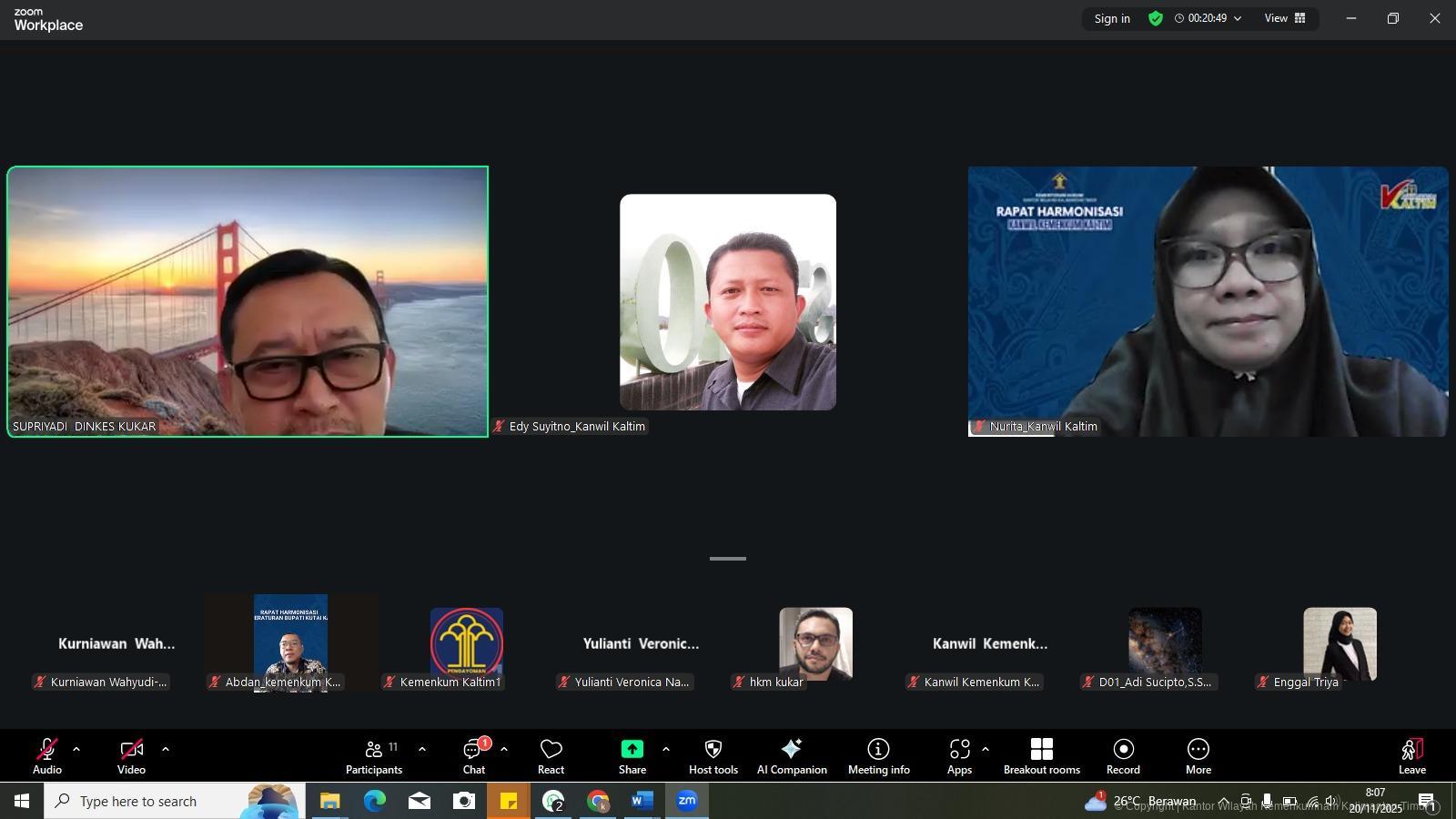Start screen sharing with Share button
This screenshot has width=1456, height=819.
(x=632, y=756)
